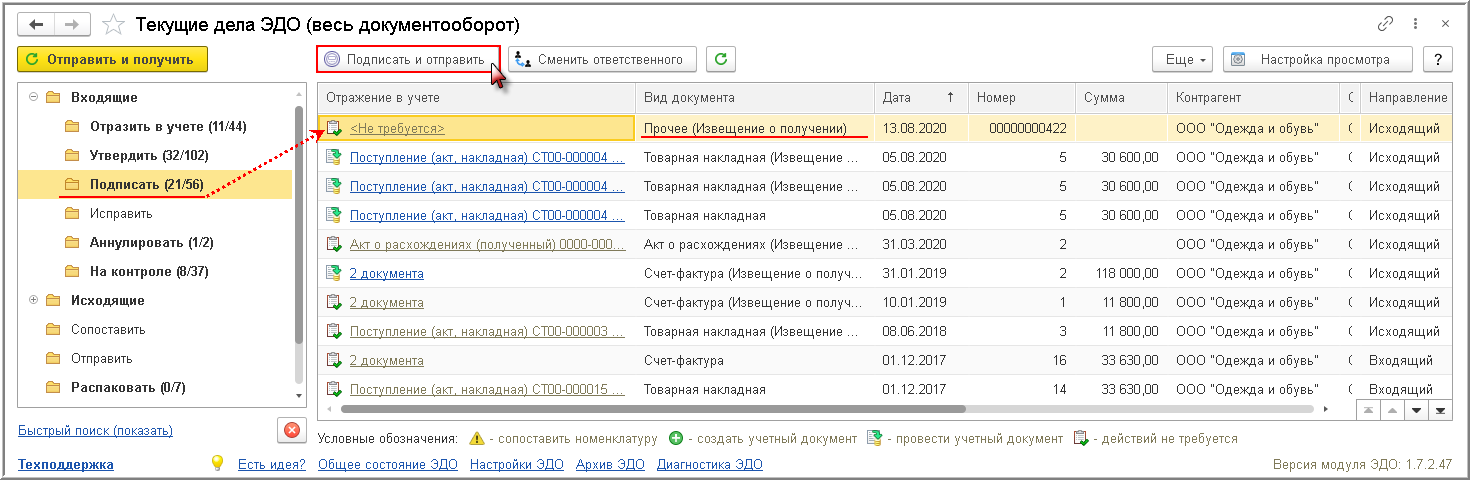Clear quick search with the red X button

pos(291,430)
